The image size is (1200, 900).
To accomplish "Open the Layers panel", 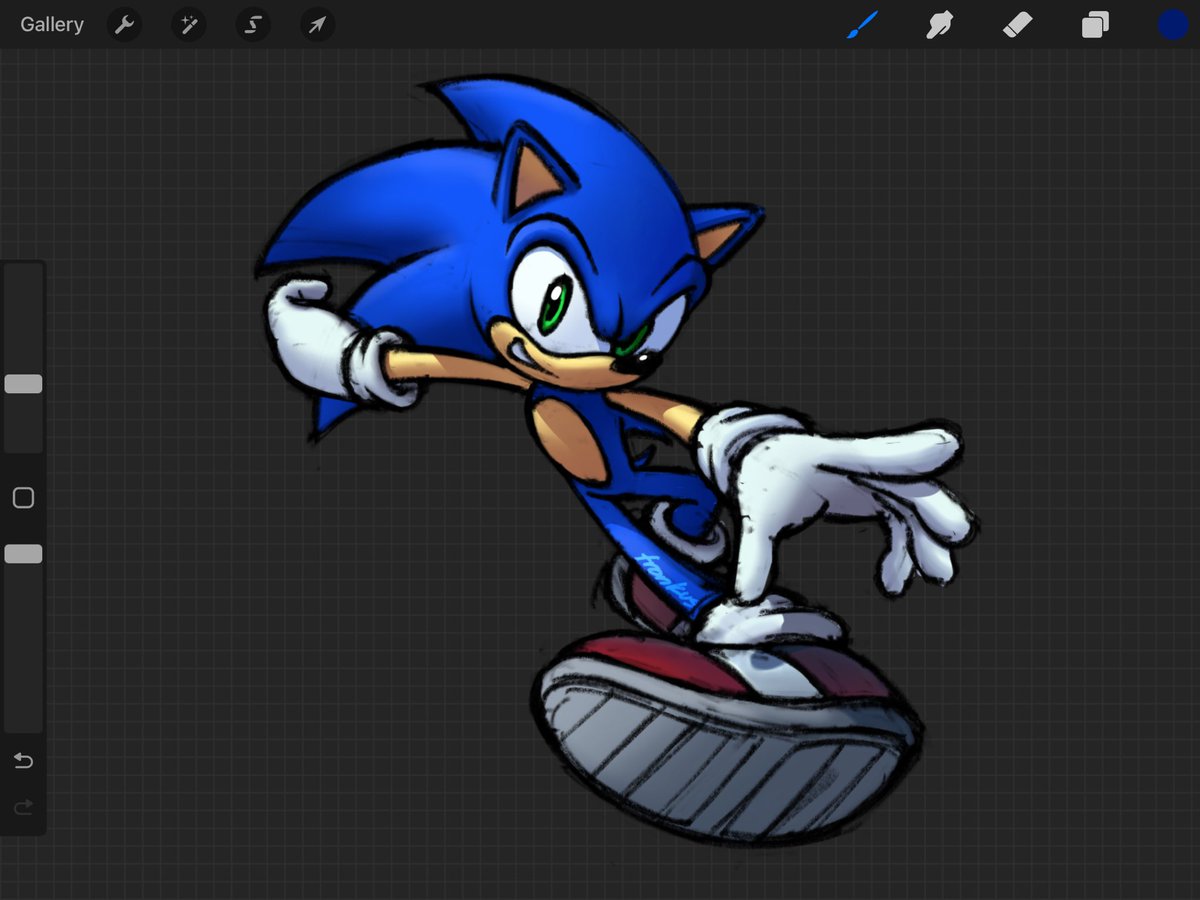I will point(1095,25).
